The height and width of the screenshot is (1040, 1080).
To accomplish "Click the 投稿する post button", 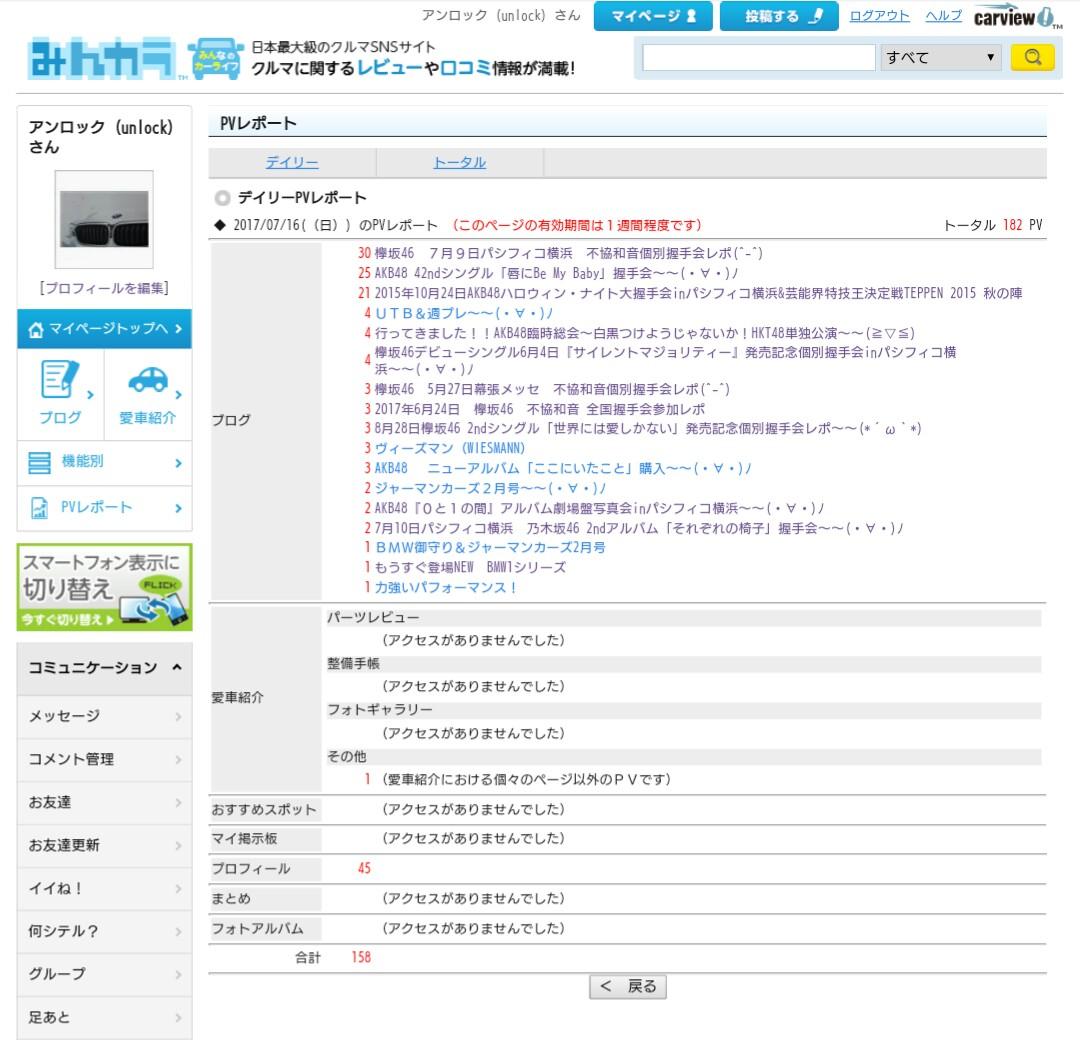I will click(778, 16).
